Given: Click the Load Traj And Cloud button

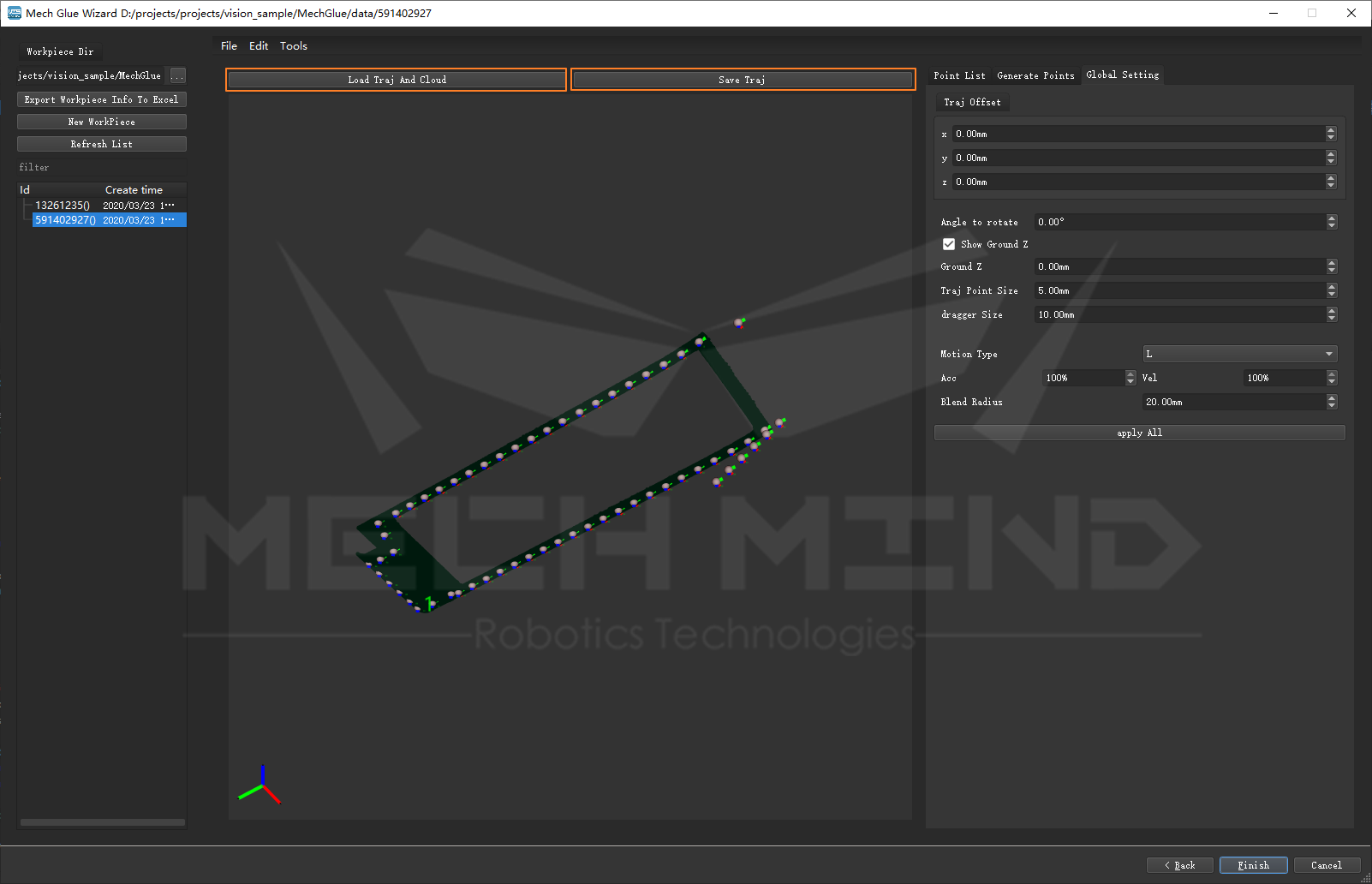Looking at the screenshot, I should [x=397, y=80].
